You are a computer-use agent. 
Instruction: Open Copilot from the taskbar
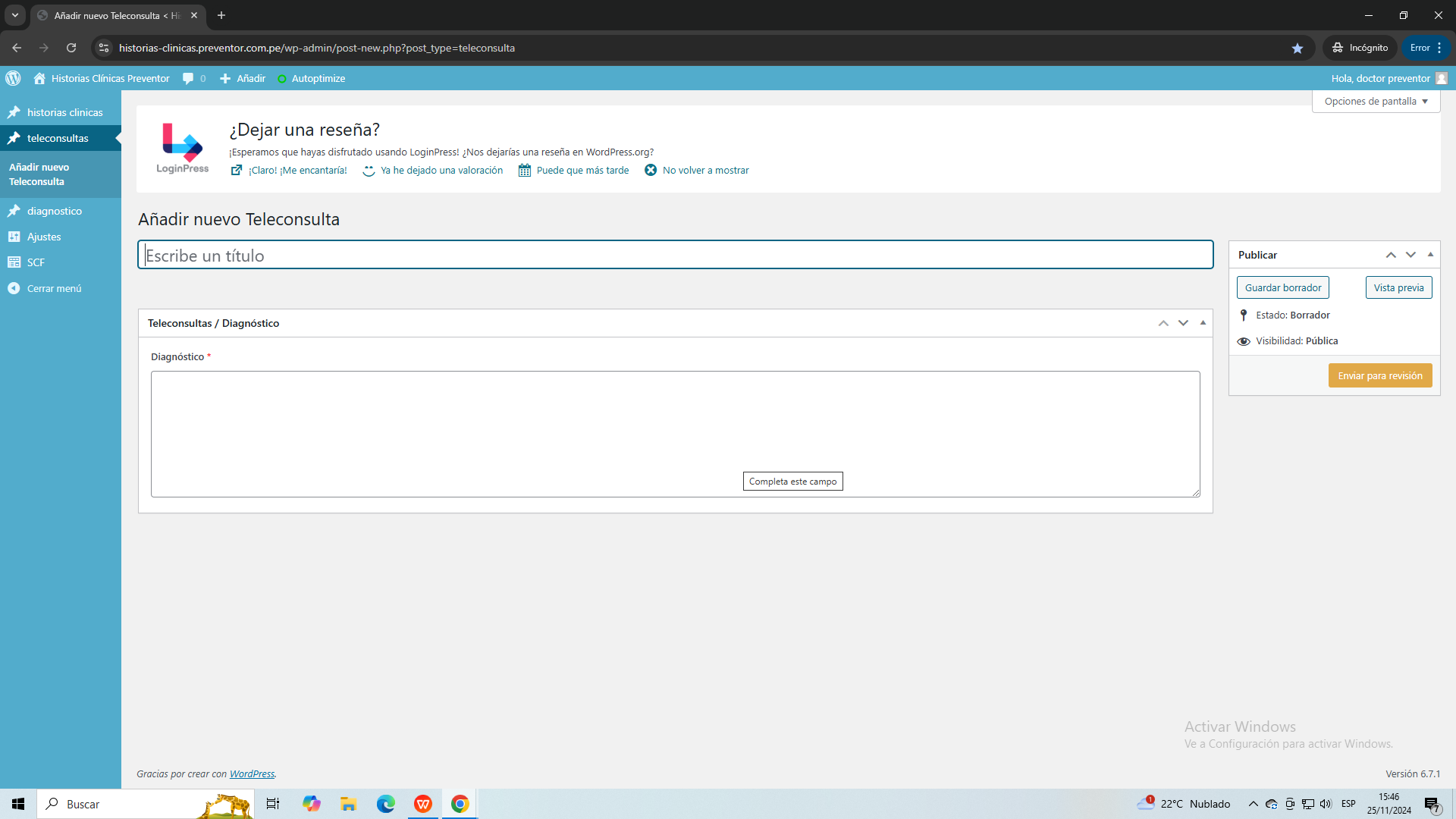pos(312,804)
